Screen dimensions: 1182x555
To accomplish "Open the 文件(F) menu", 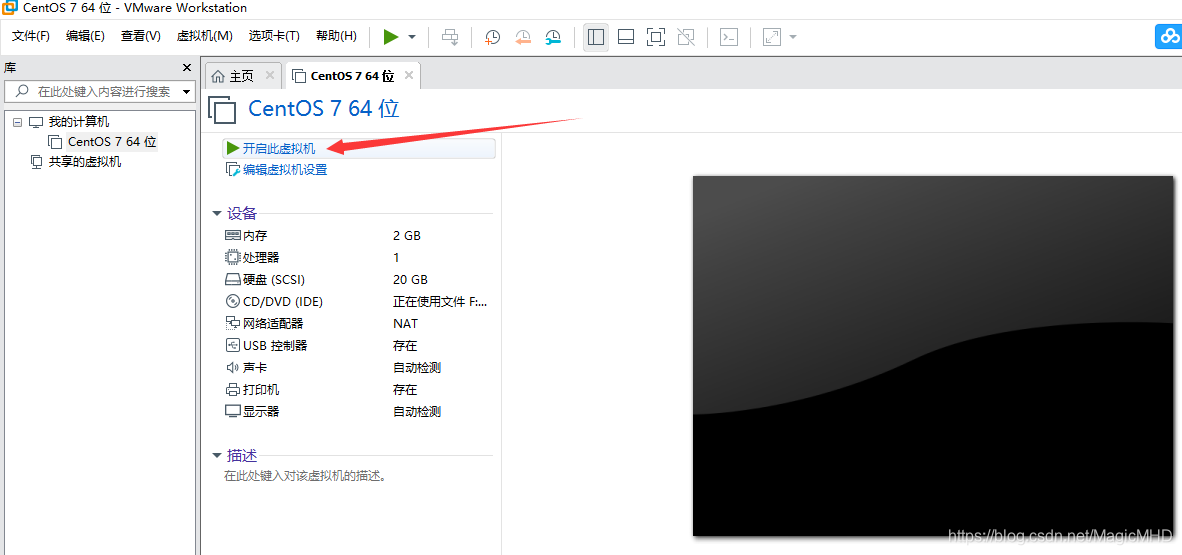I will click(31, 36).
